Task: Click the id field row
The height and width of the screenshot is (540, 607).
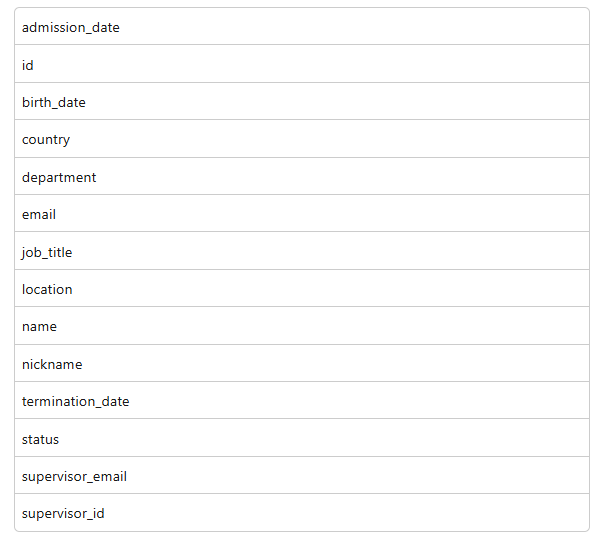Action: 302,64
